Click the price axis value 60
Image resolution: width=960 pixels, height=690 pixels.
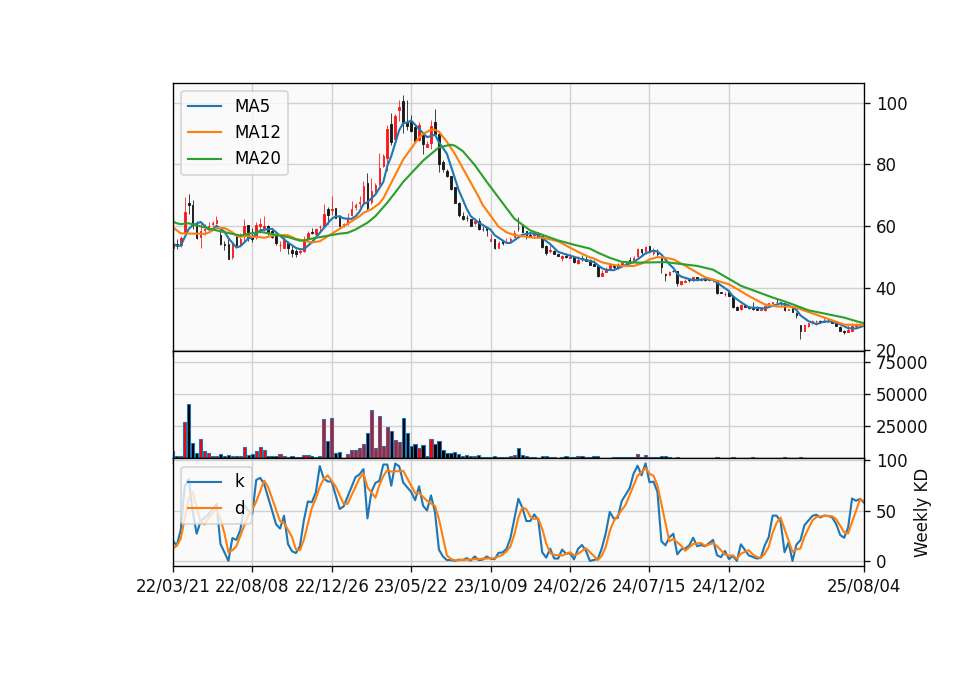tap(887, 227)
